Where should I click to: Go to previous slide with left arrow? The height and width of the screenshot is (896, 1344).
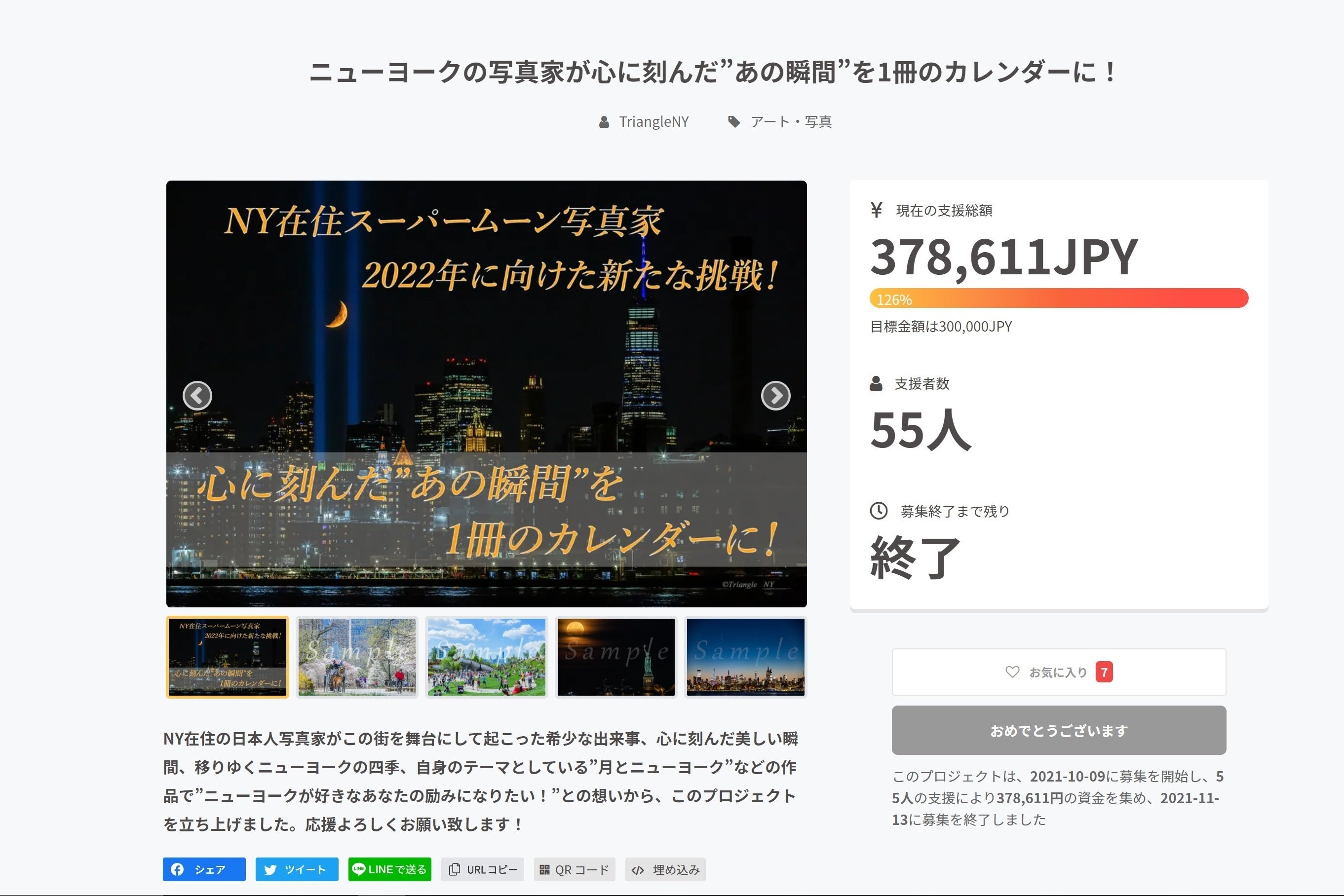(197, 395)
